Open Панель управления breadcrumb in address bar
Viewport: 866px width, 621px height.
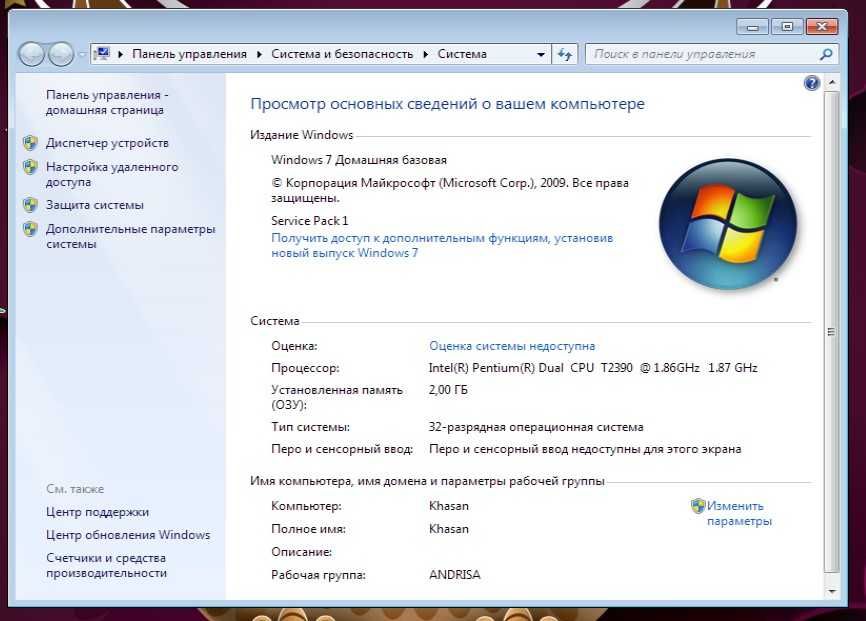[x=189, y=54]
